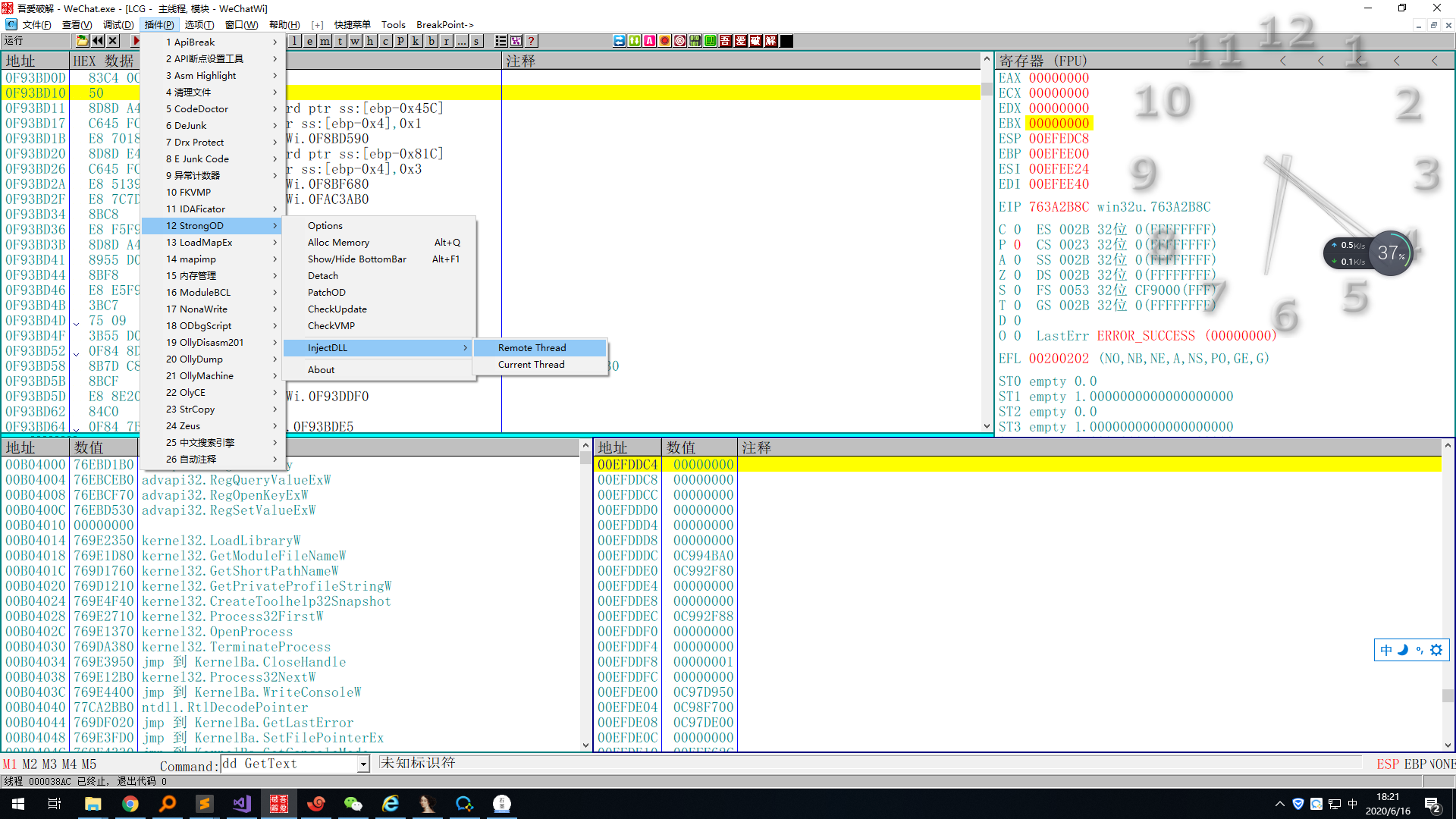Click the magenta 'A' toolbar icon
Screen dimensions: 1456x819
click(650, 41)
